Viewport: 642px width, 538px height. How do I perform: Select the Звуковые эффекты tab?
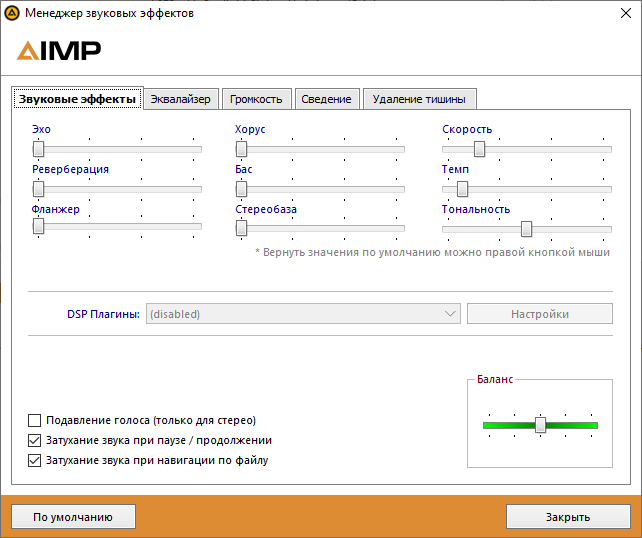pyautogui.click(x=78, y=99)
